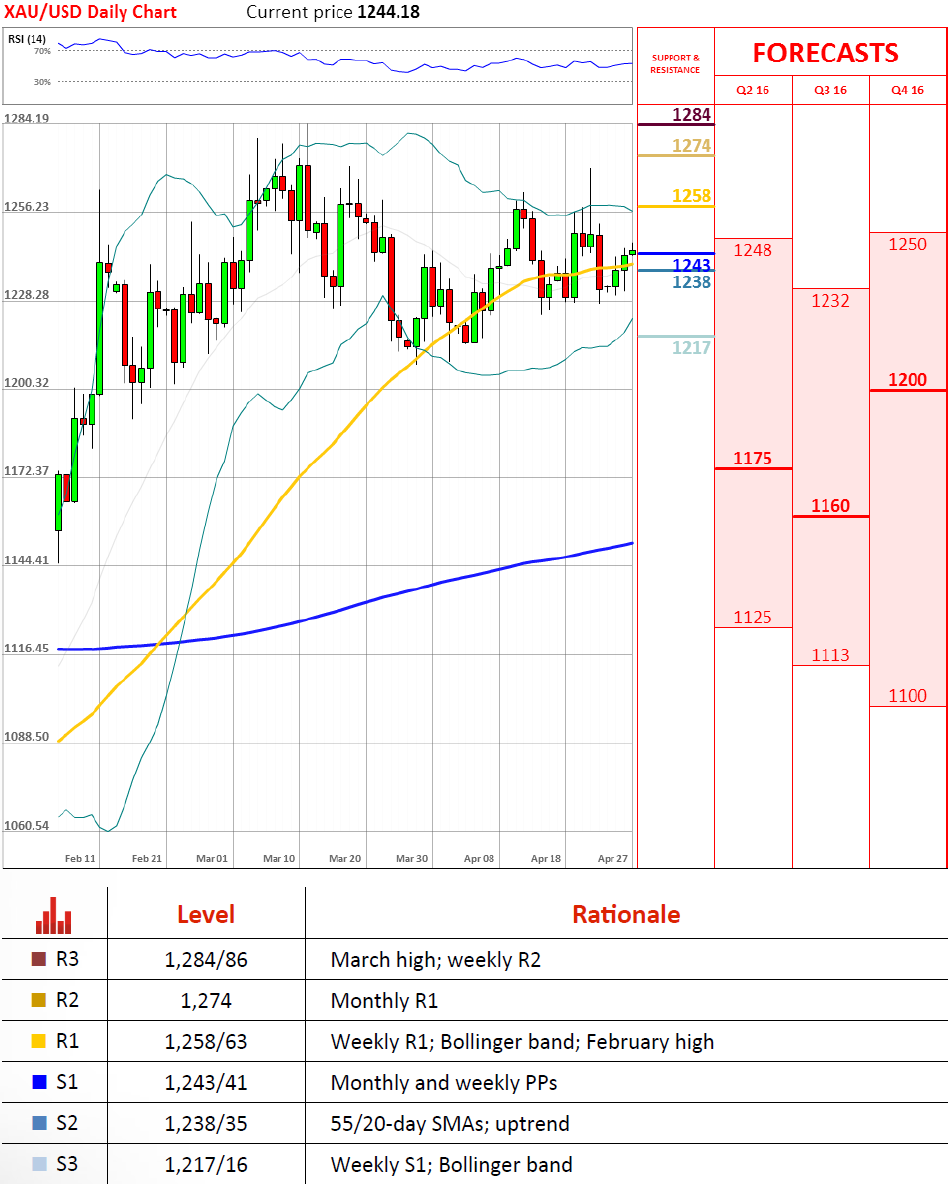952x1184 pixels.
Task: Click the 1274 resistance level
Action: (692, 146)
